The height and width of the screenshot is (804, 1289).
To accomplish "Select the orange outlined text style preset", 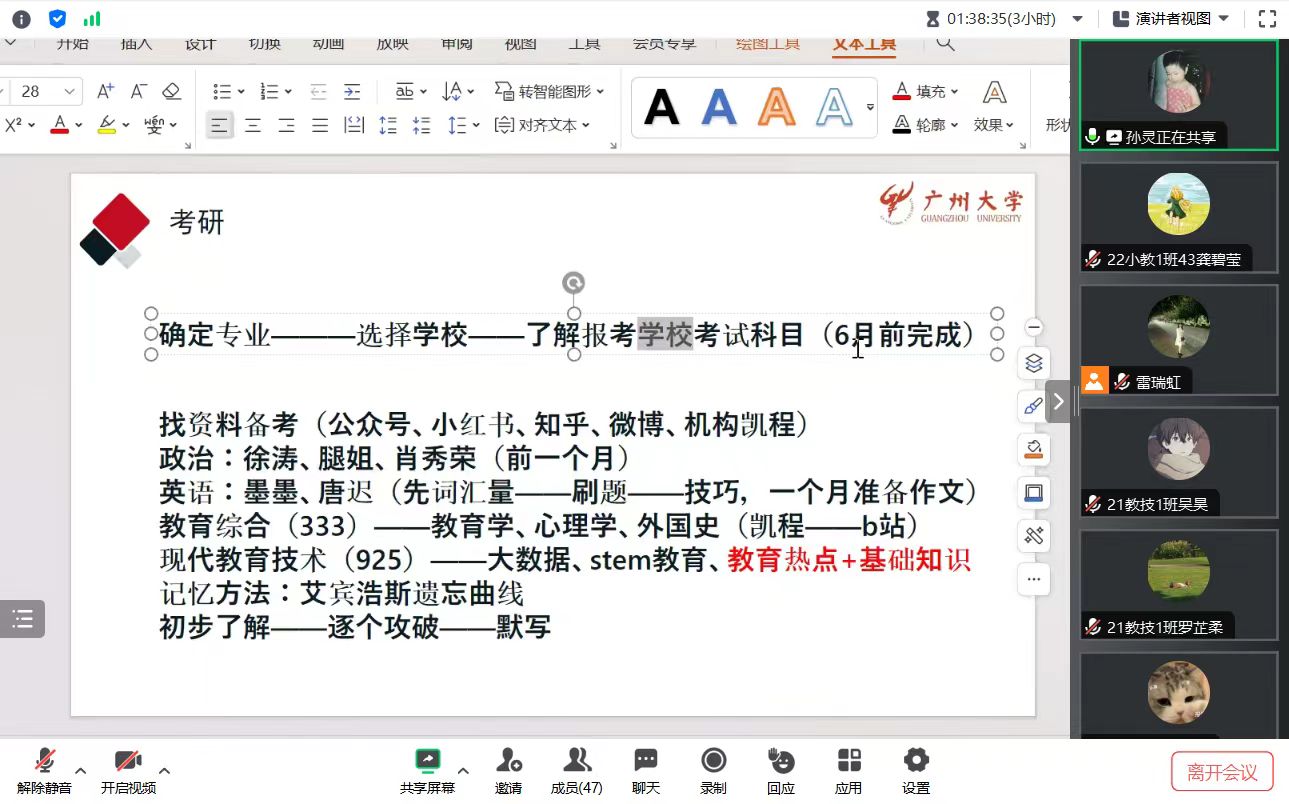I will [x=776, y=106].
